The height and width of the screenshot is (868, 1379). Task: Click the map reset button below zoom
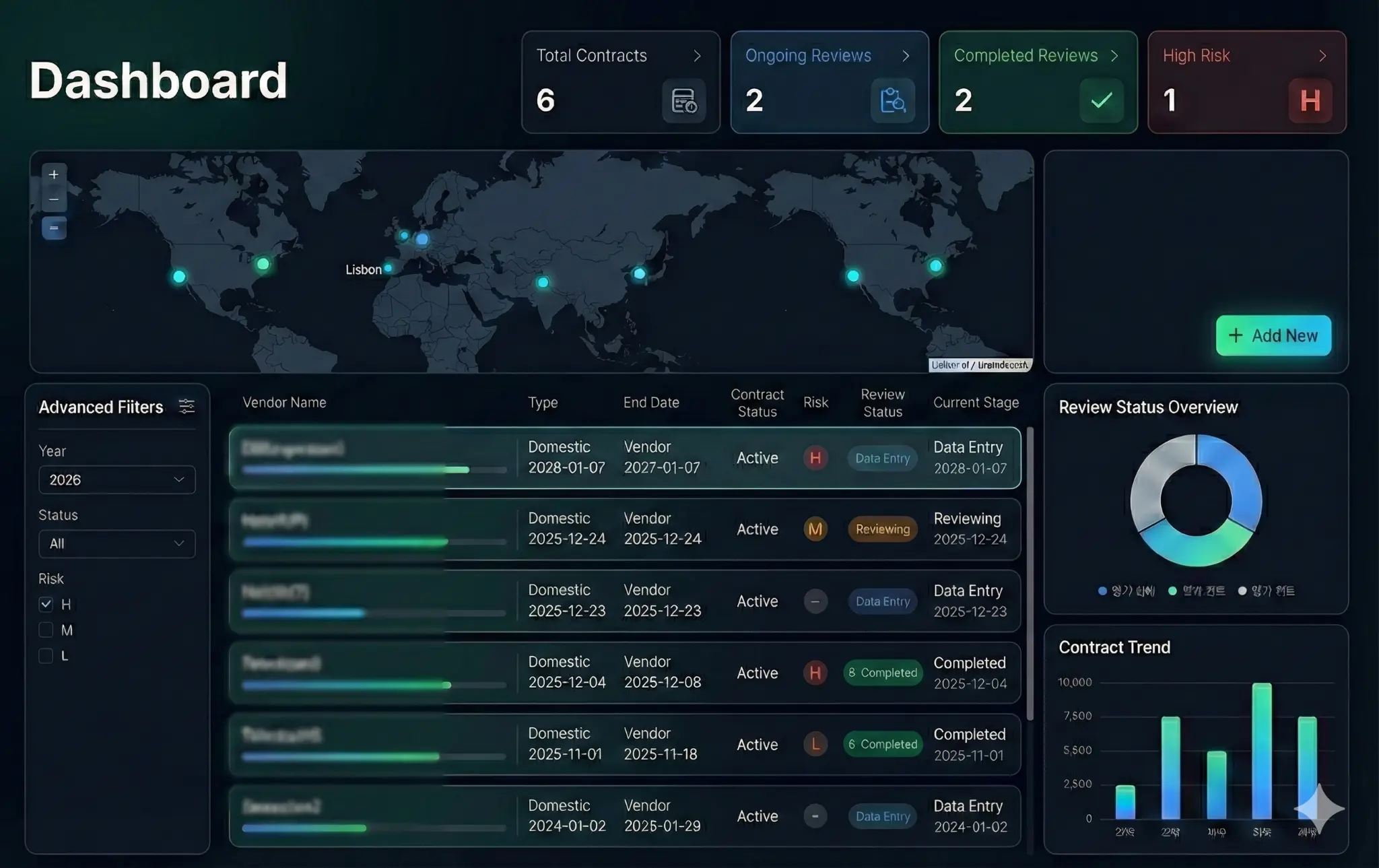click(54, 228)
